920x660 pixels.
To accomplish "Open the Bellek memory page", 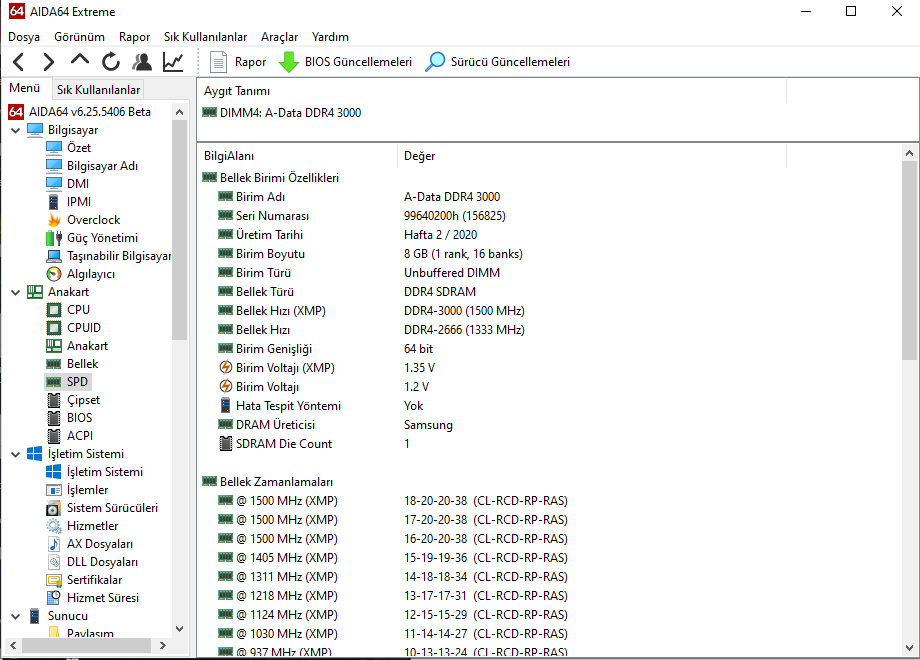I will (x=72, y=364).
